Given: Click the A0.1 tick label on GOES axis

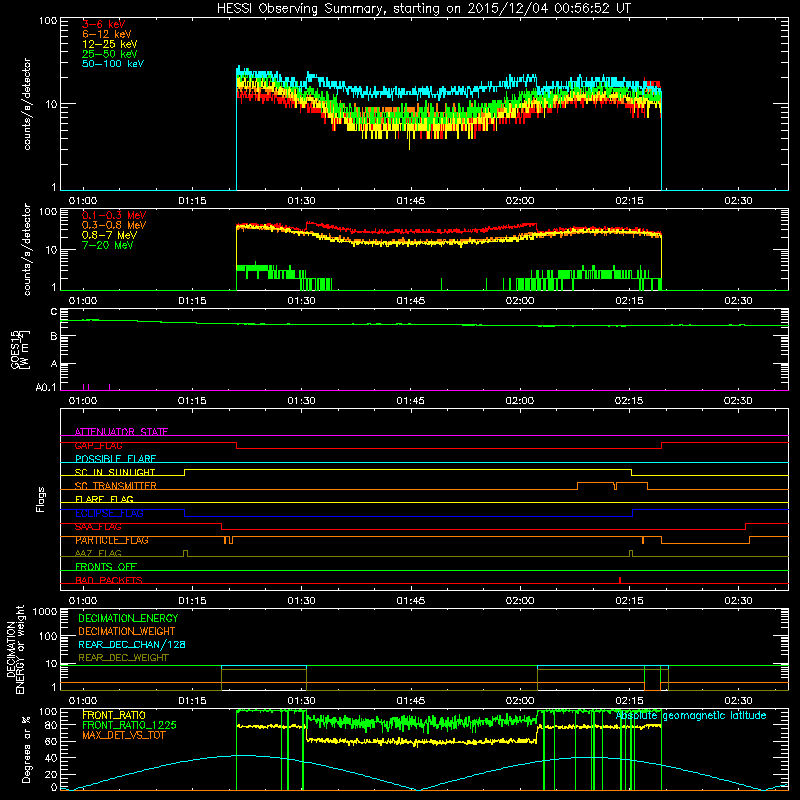Looking at the screenshot, I should (x=45, y=388).
